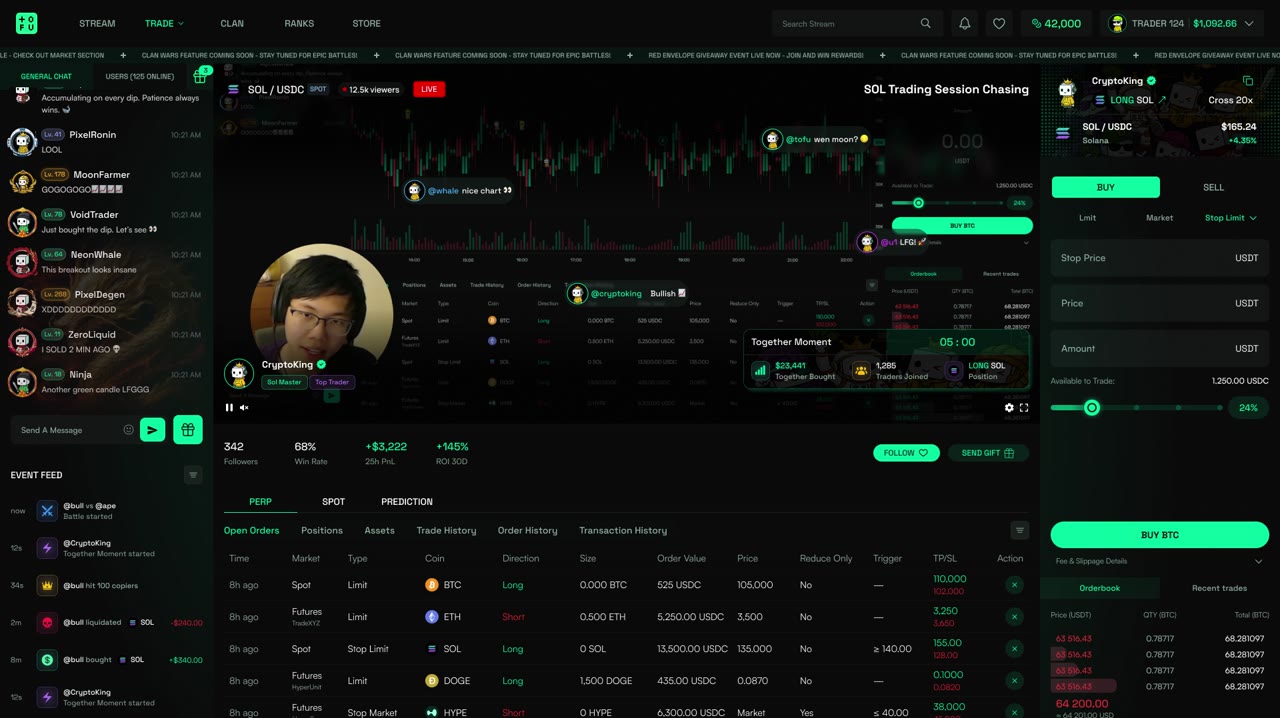Screen dimensions: 1280x718
Task: Click the Amount USDT input field
Action: pos(1159,348)
